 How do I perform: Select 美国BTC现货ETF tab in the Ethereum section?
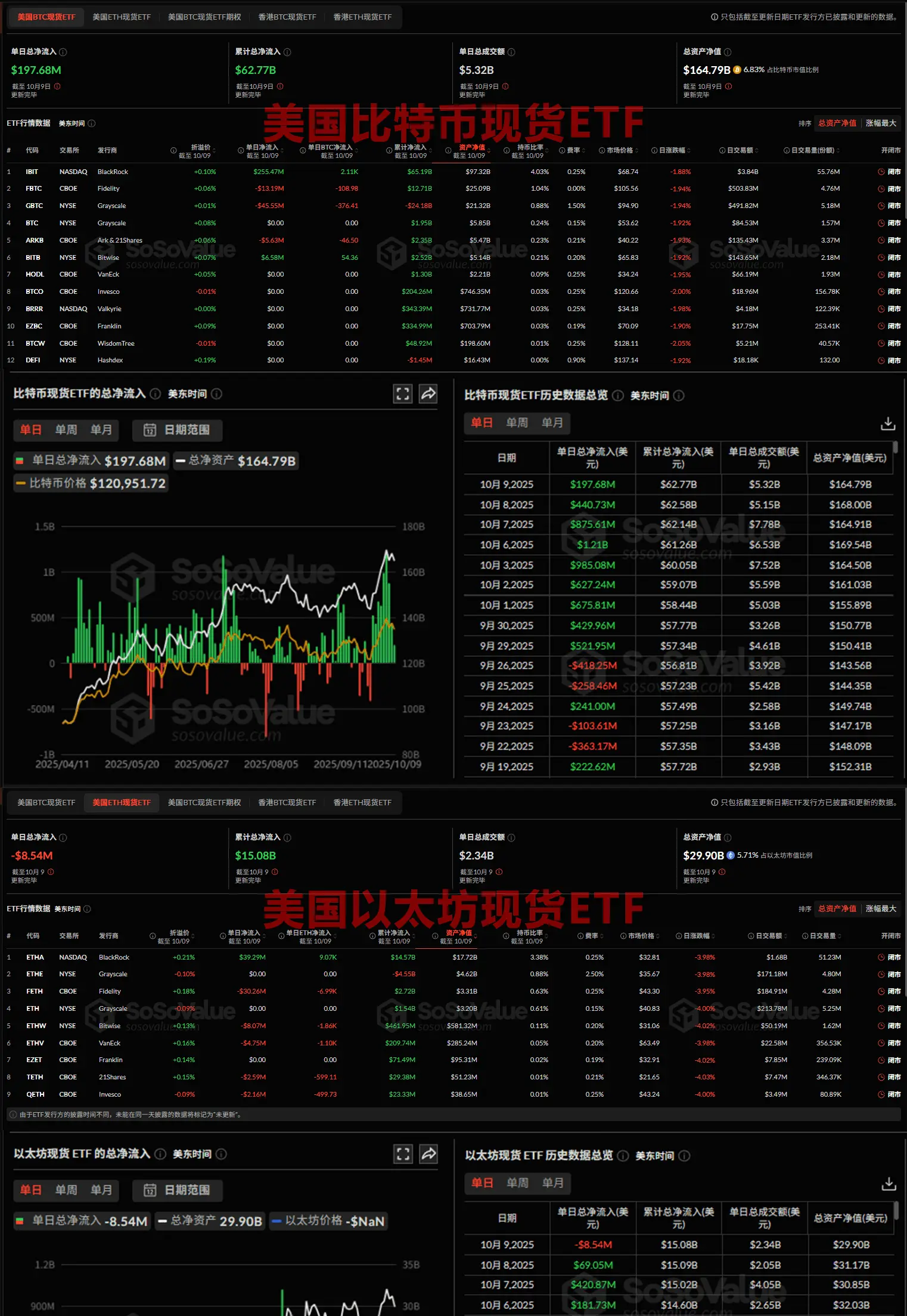46,803
